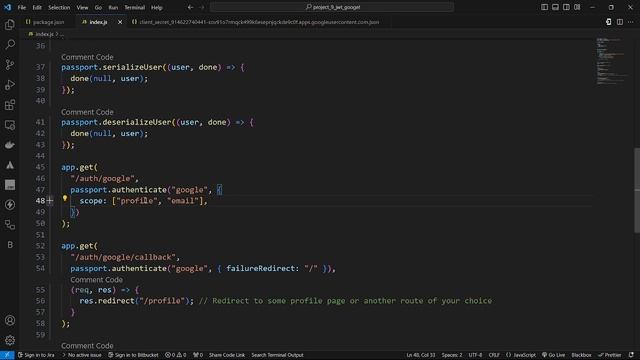Open the Help menu
The image size is (640, 360).
[157, 7]
